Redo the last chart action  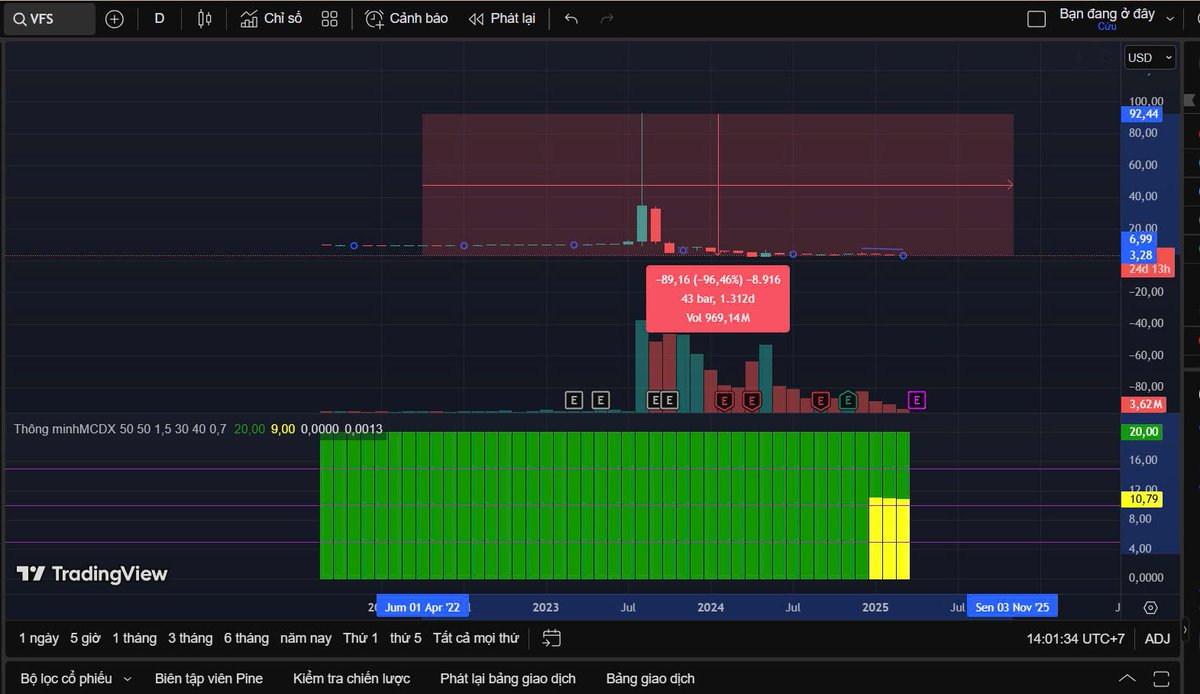pyautogui.click(x=606, y=19)
